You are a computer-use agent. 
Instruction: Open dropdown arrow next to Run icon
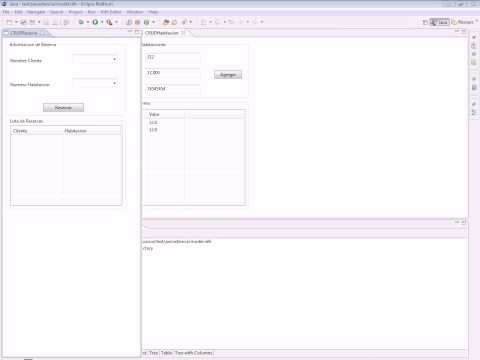[x=102, y=22]
